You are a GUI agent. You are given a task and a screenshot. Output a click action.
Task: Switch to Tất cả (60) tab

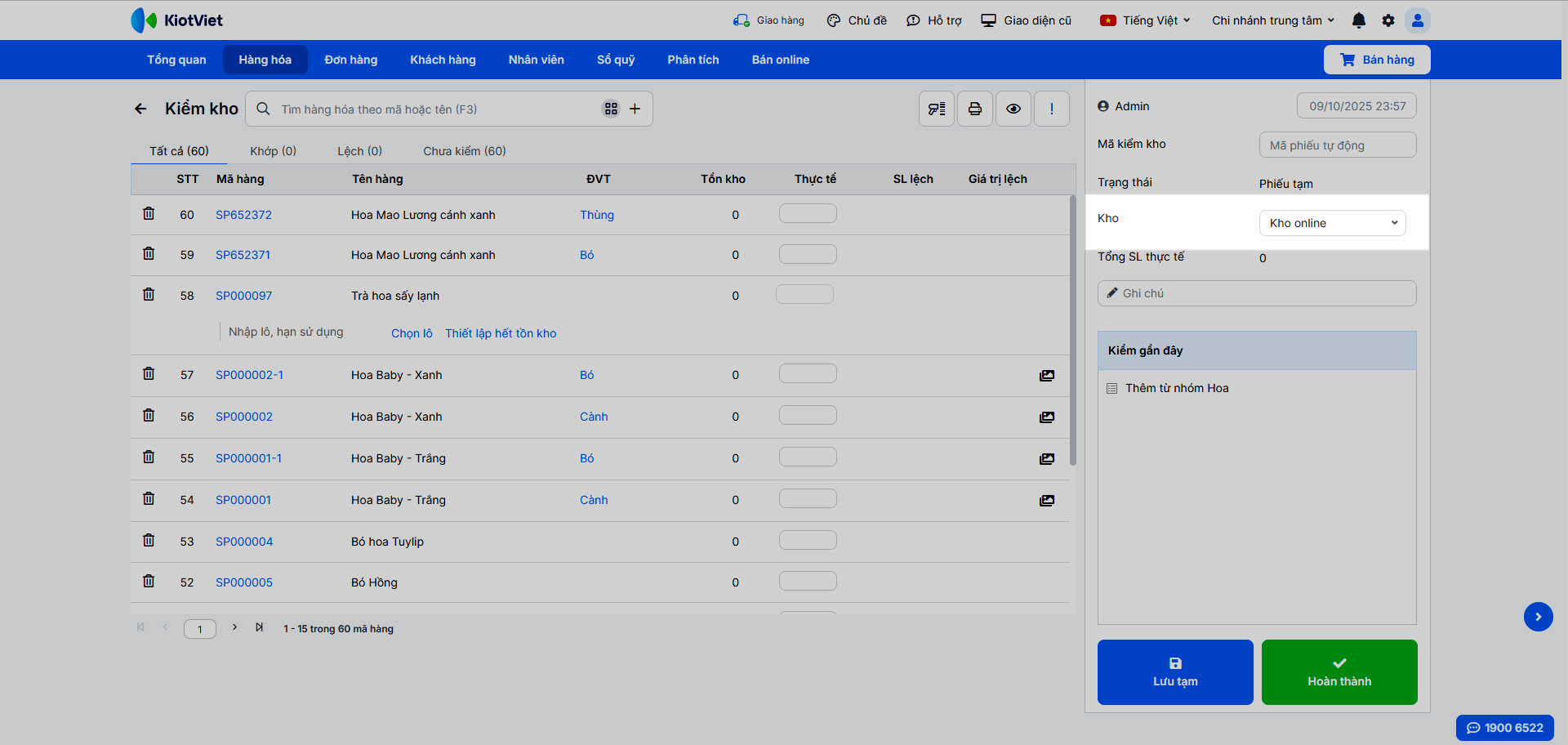[x=179, y=151]
